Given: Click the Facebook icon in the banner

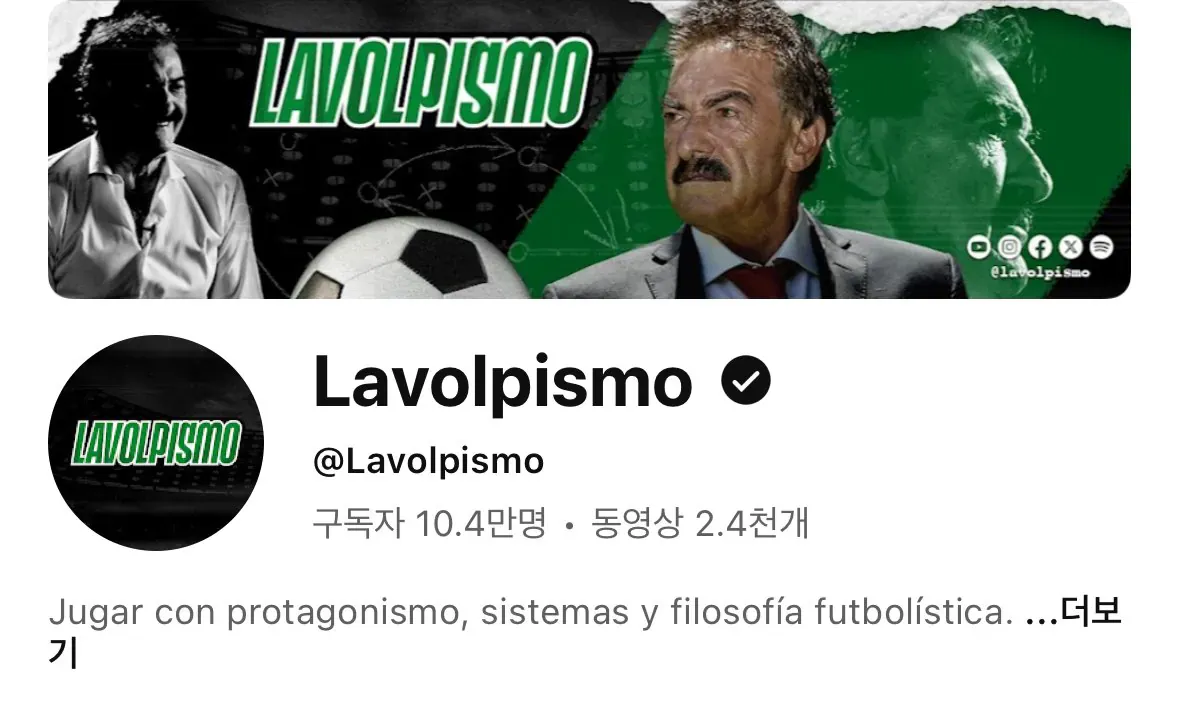Looking at the screenshot, I should [x=1040, y=247].
